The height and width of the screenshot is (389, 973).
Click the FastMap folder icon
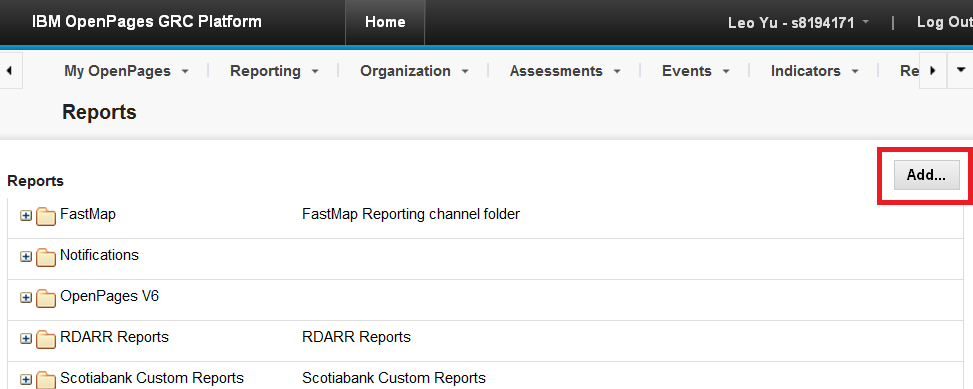(x=46, y=216)
